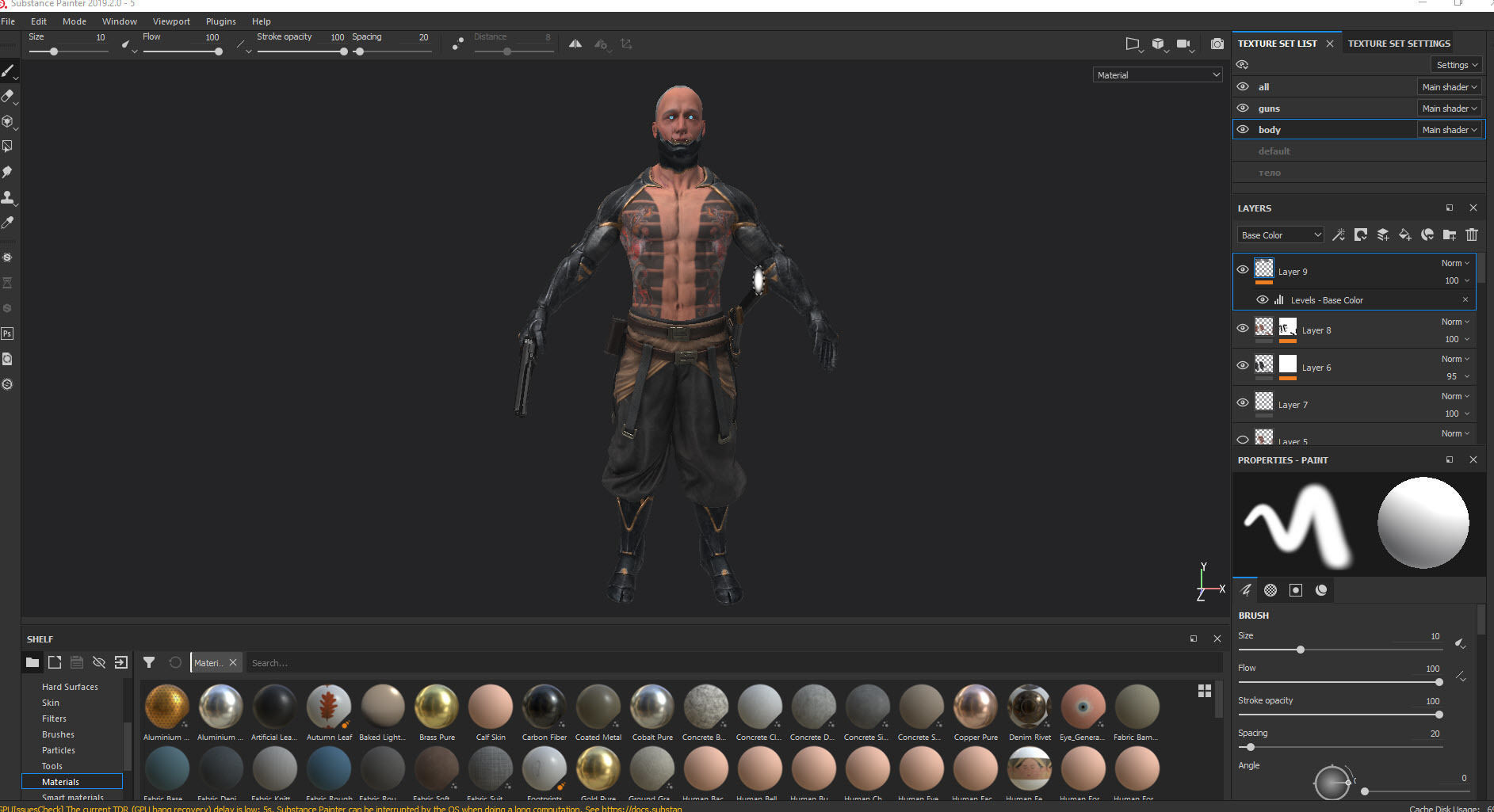Viewport: 1494px width, 812px height.
Task: Show the hidden Layer 5
Action: (x=1243, y=440)
